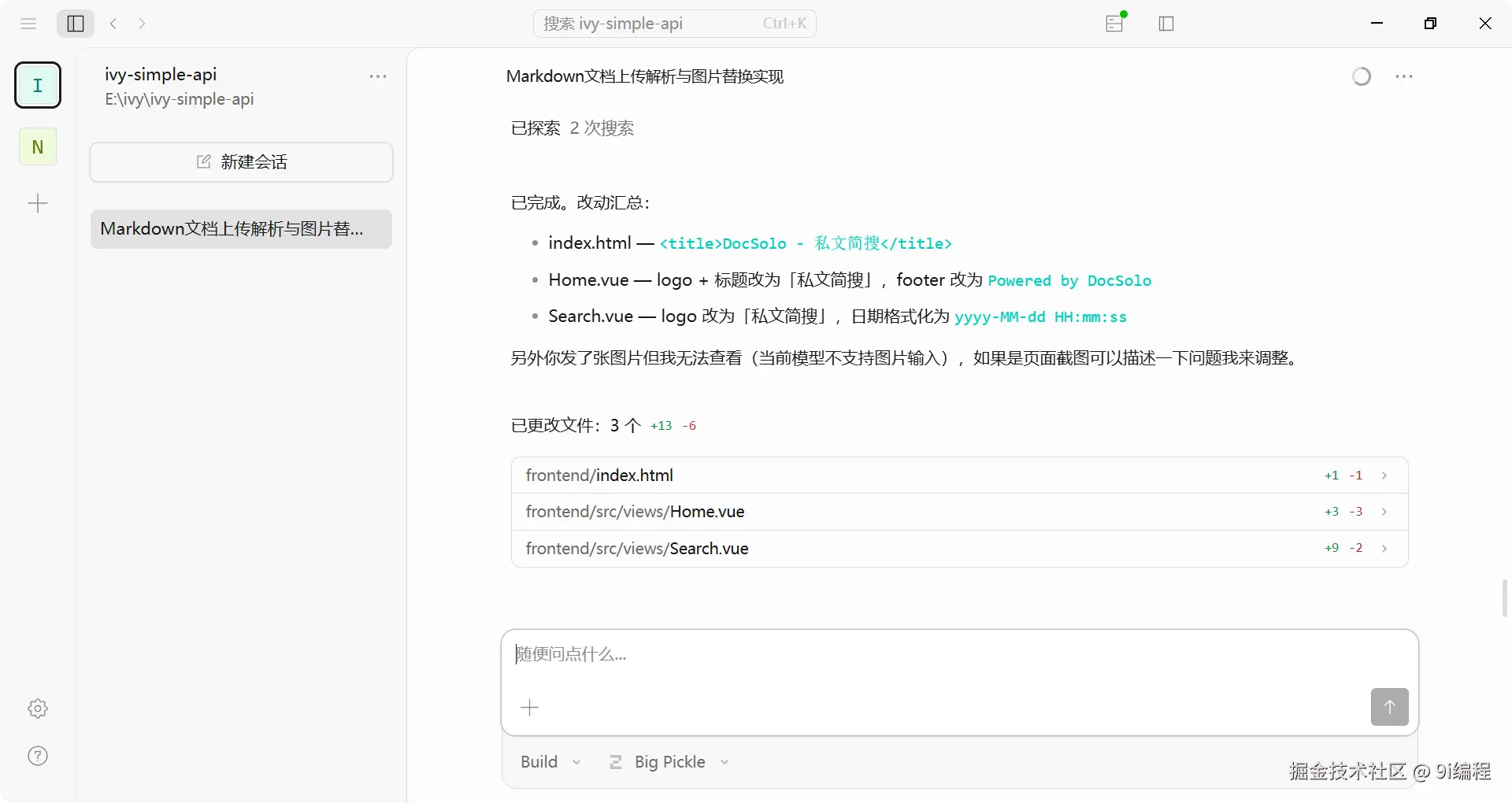Expand the Home.vue changed file row
Viewport: 1512px width, 803px height.
click(x=959, y=512)
